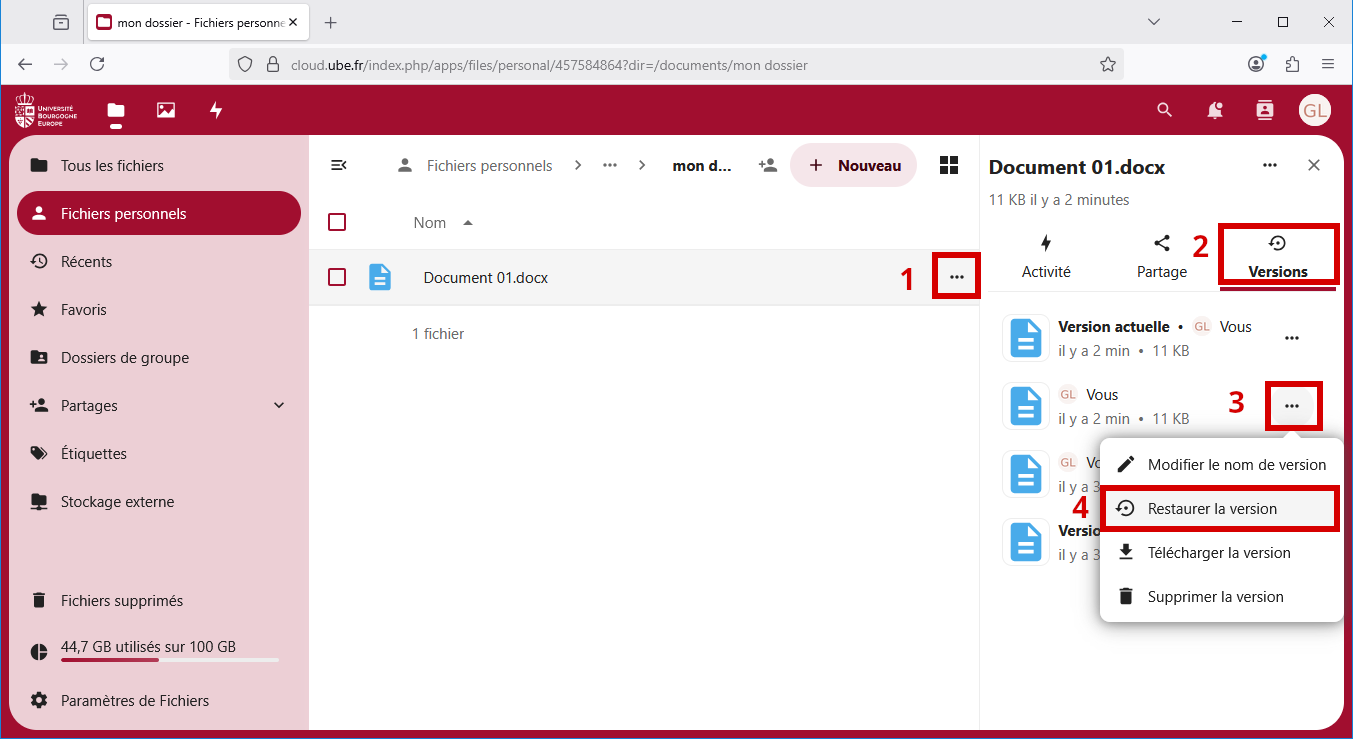This screenshot has width=1353, height=739.
Task: Check the Document 01.docx checkbox
Action: [x=337, y=277]
